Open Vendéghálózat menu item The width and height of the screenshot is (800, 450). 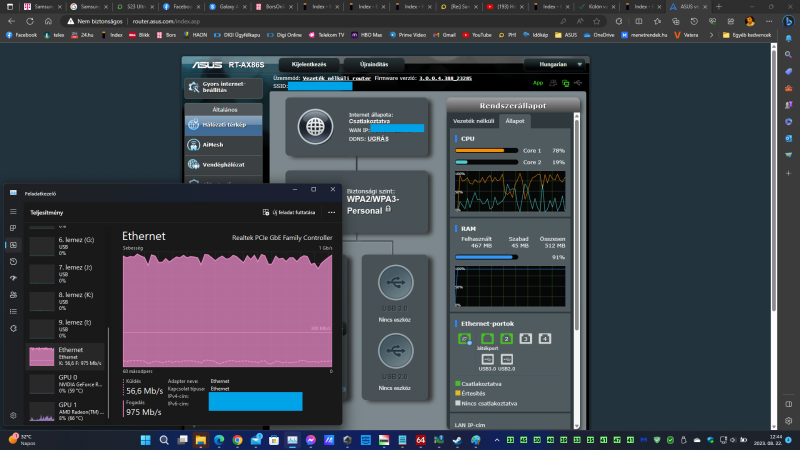click(223, 165)
